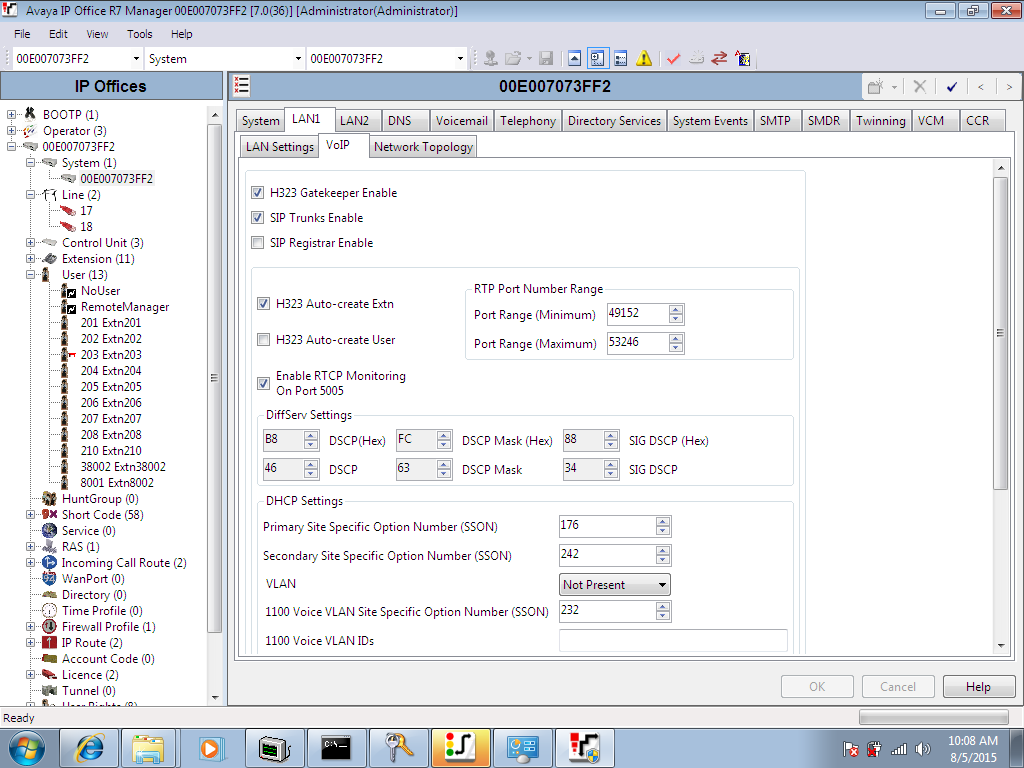Collapse the User (13) tree node
Viewport: 1024px width, 768px height.
[x=30, y=275]
